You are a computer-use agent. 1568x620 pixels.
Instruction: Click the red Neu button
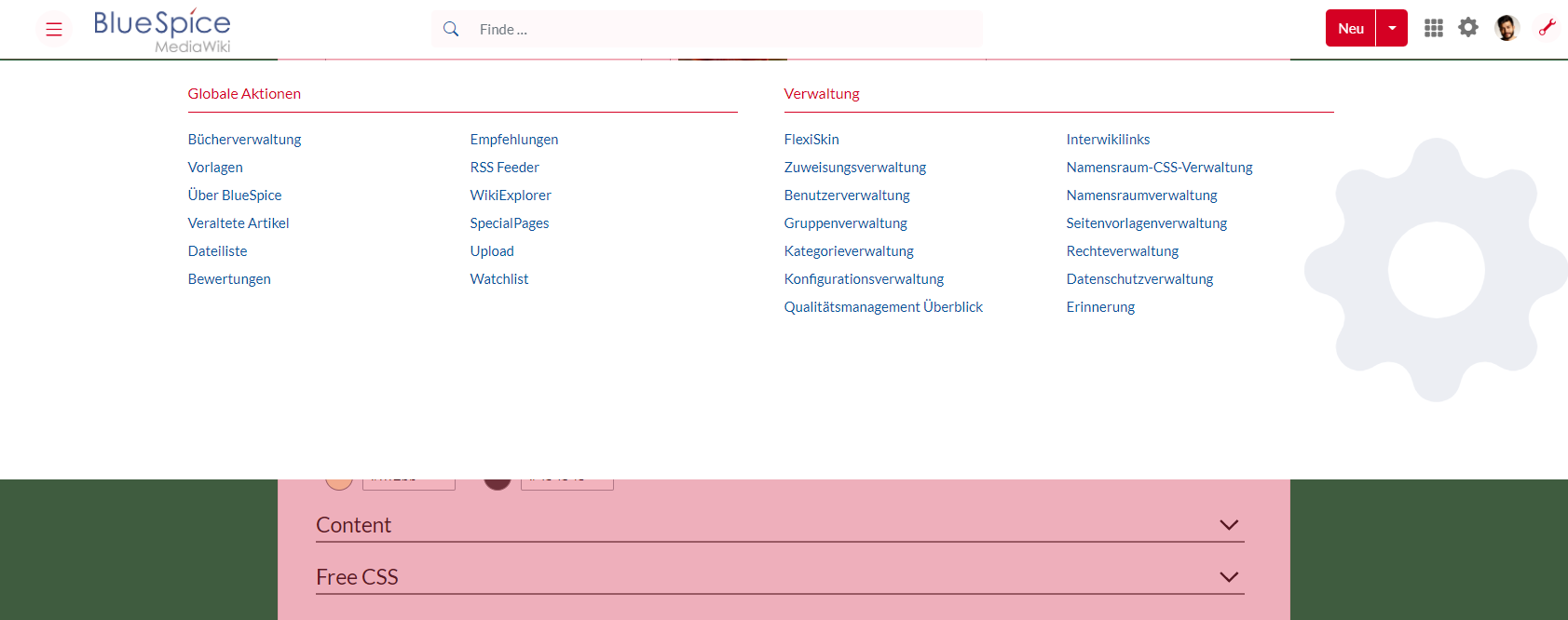(x=1350, y=28)
